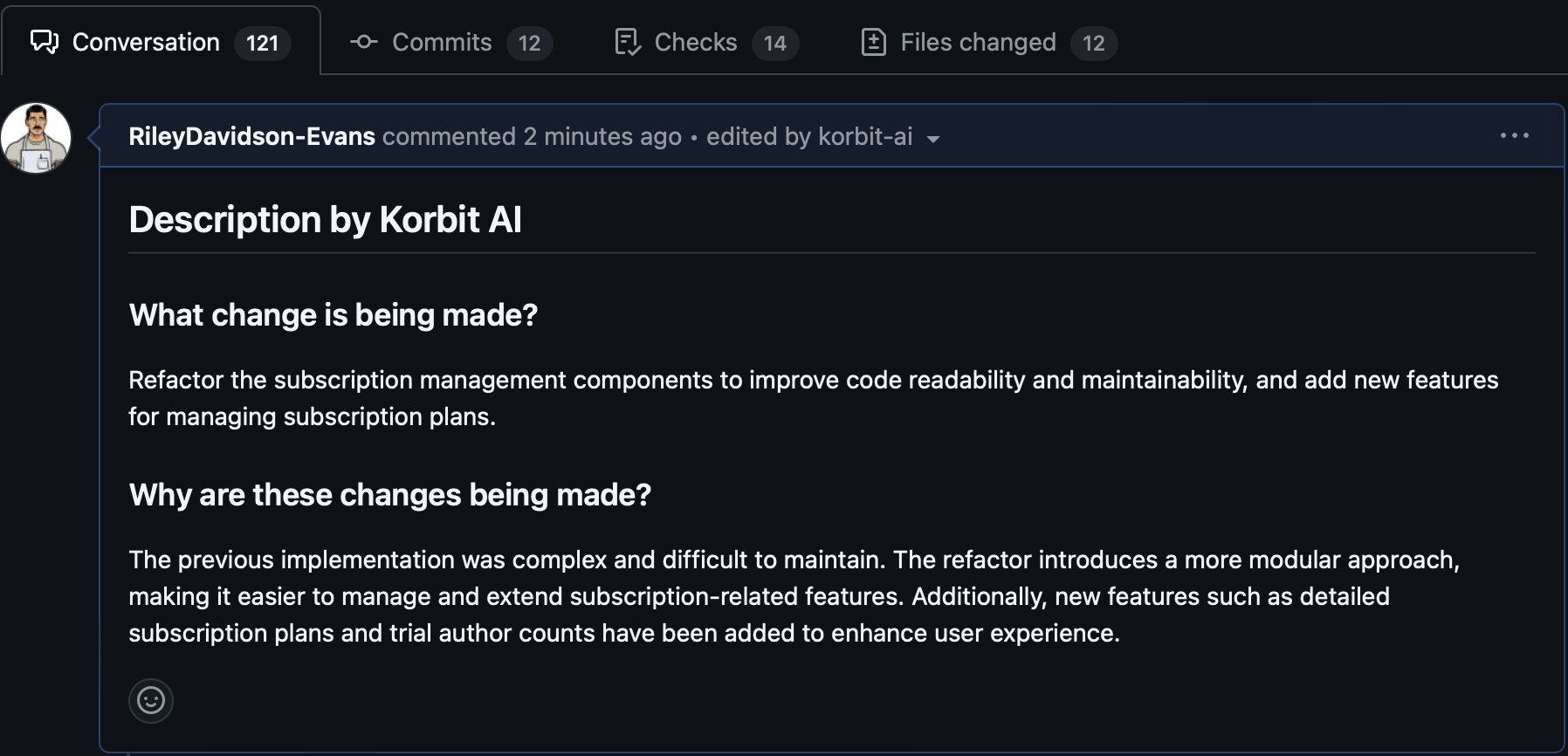
Task: Open the comment's 2 minutes ago timestamp
Action: [x=602, y=136]
